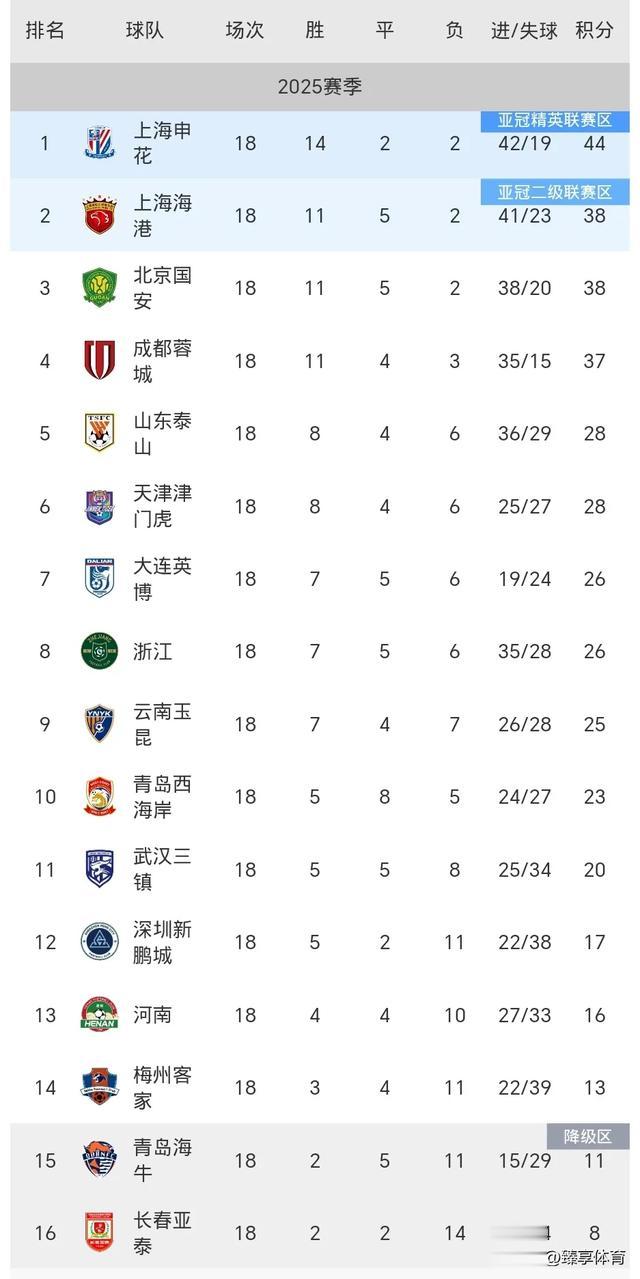Click the 进/失球 goals column header
Viewport: 640px width, 1279px height.
tap(524, 30)
